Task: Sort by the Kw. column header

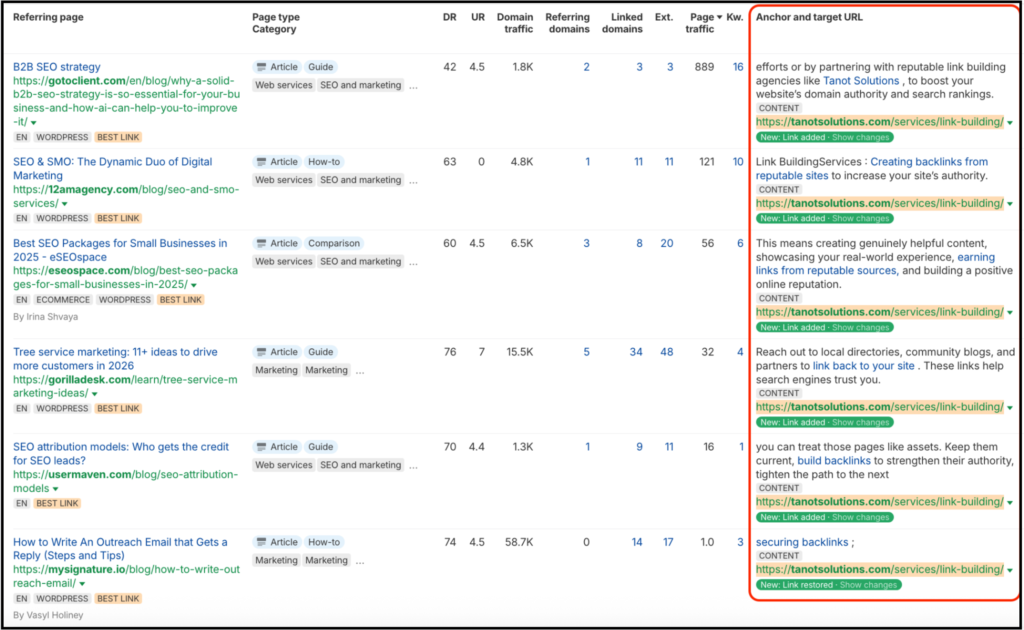Action: [735, 17]
